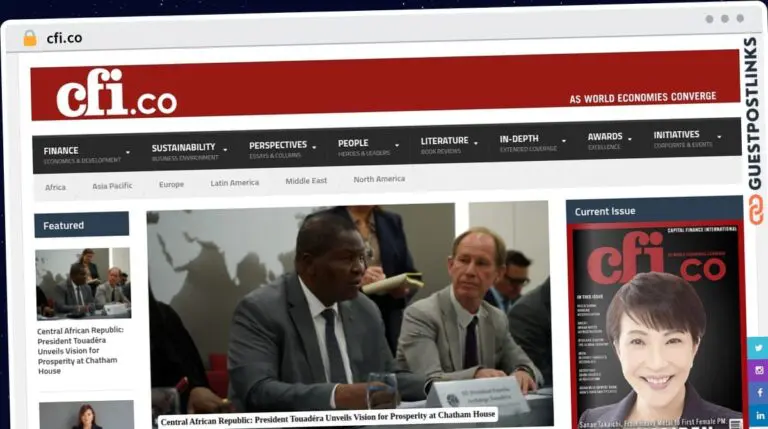Screen dimensions: 768x429
Task: Open the Perspectives dropdown menu
Action: click(x=283, y=149)
